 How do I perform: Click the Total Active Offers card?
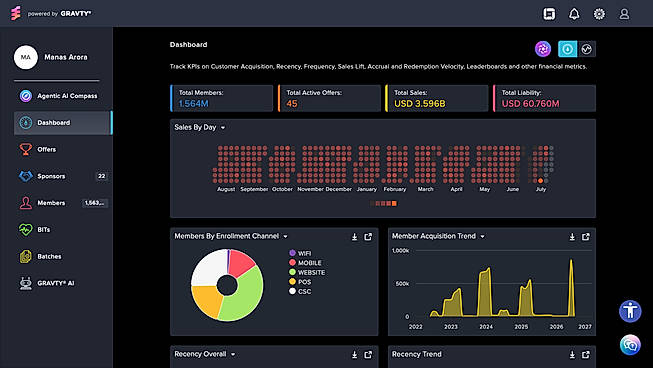coord(329,98)
